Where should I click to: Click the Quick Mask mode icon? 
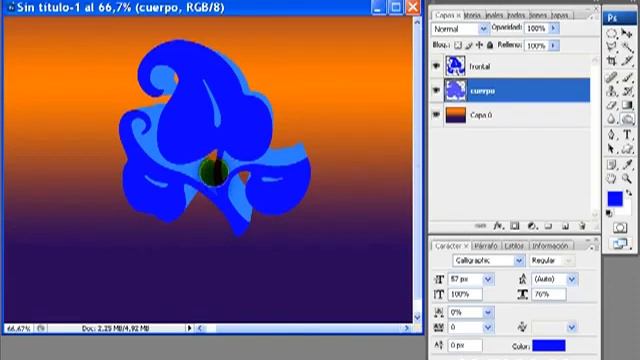pyautogui.click(x=620, y=228)
